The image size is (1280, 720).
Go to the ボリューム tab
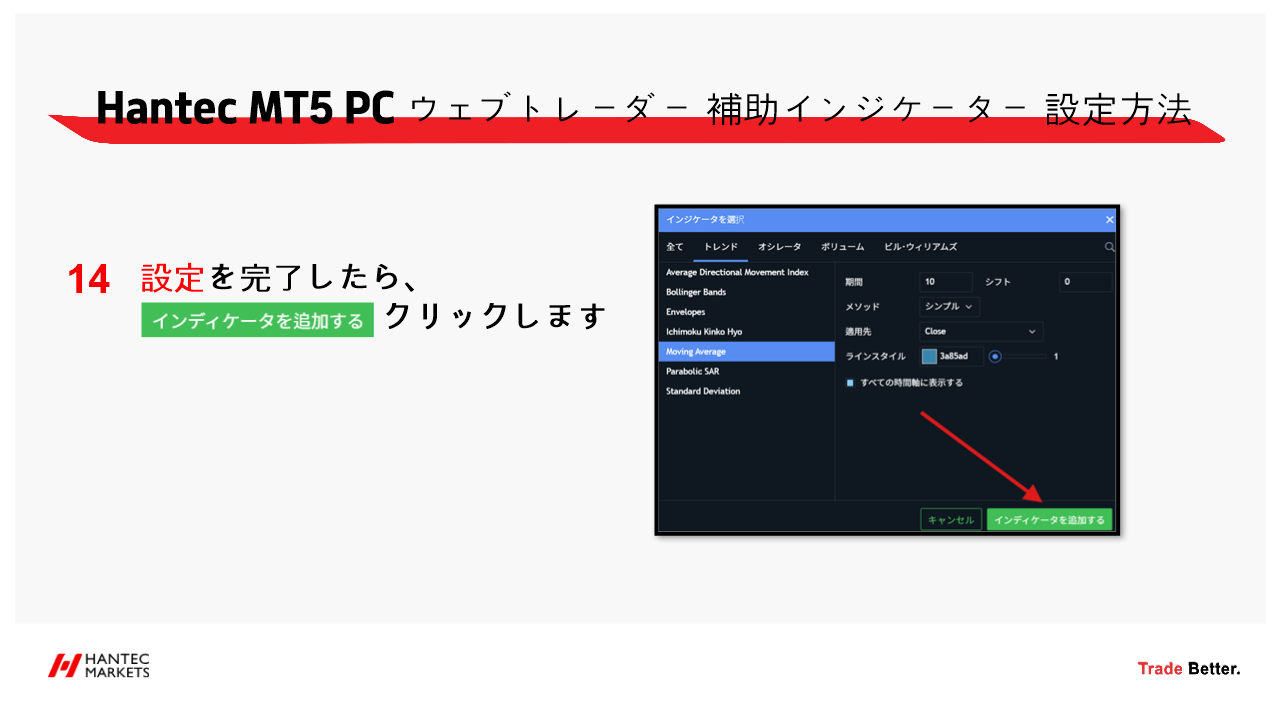pos(842,247)
